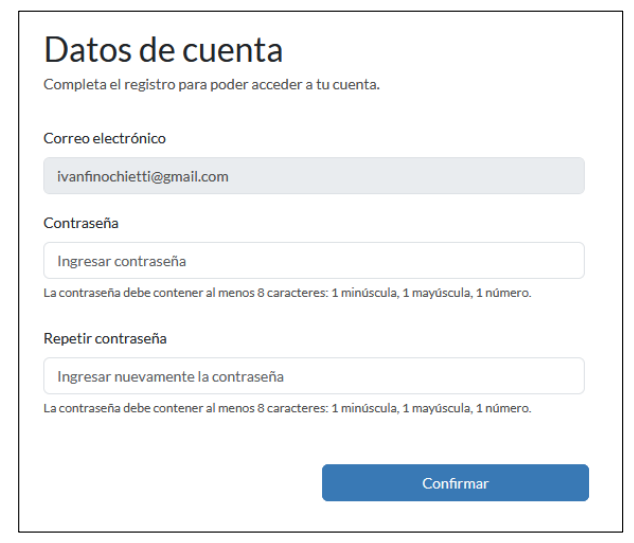This screenshot has height=543, width=634.
Task: Click the "Repetir contraseña" field label
Action: 104,338
